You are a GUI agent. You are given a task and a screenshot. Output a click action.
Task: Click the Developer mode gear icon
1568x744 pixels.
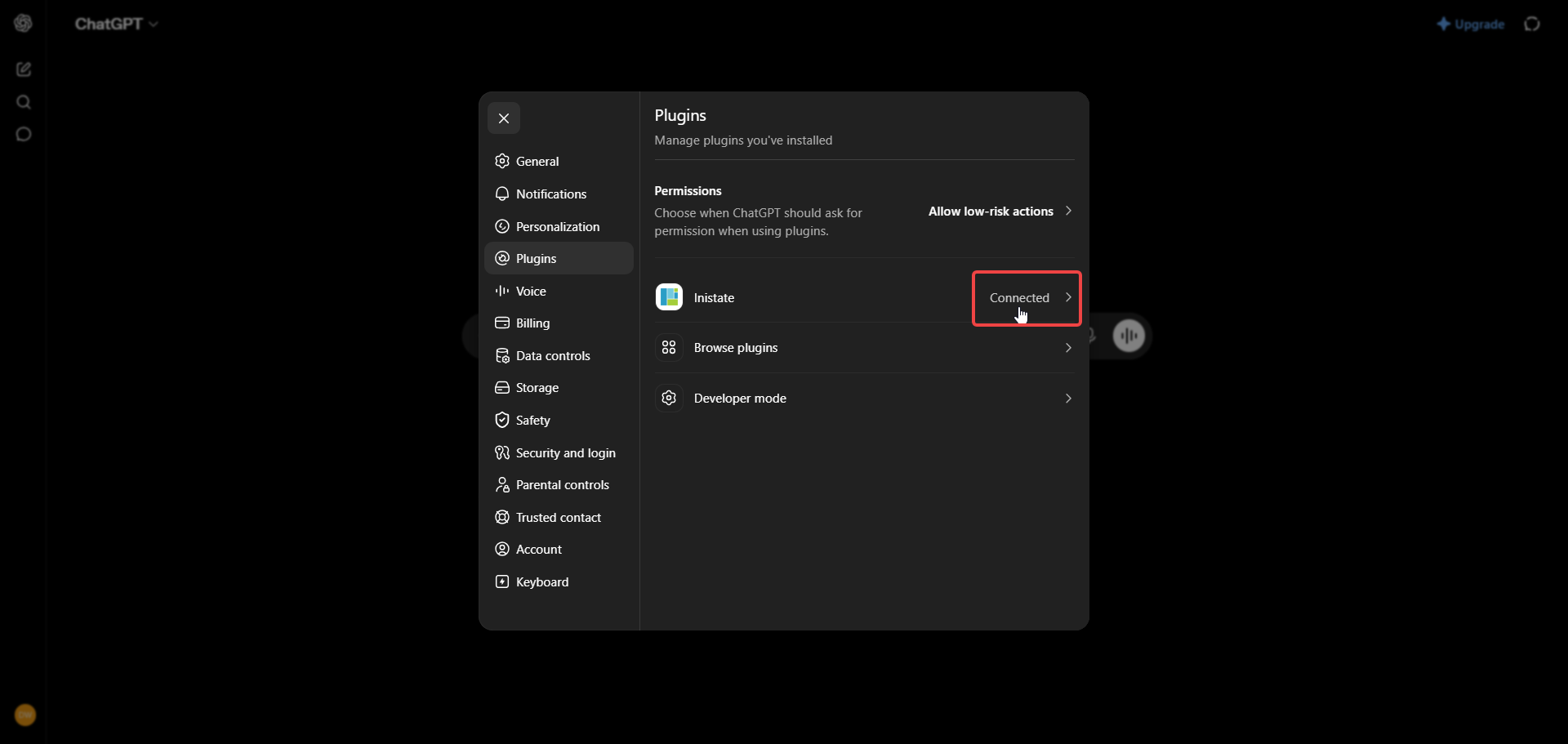tap(669, 399)
